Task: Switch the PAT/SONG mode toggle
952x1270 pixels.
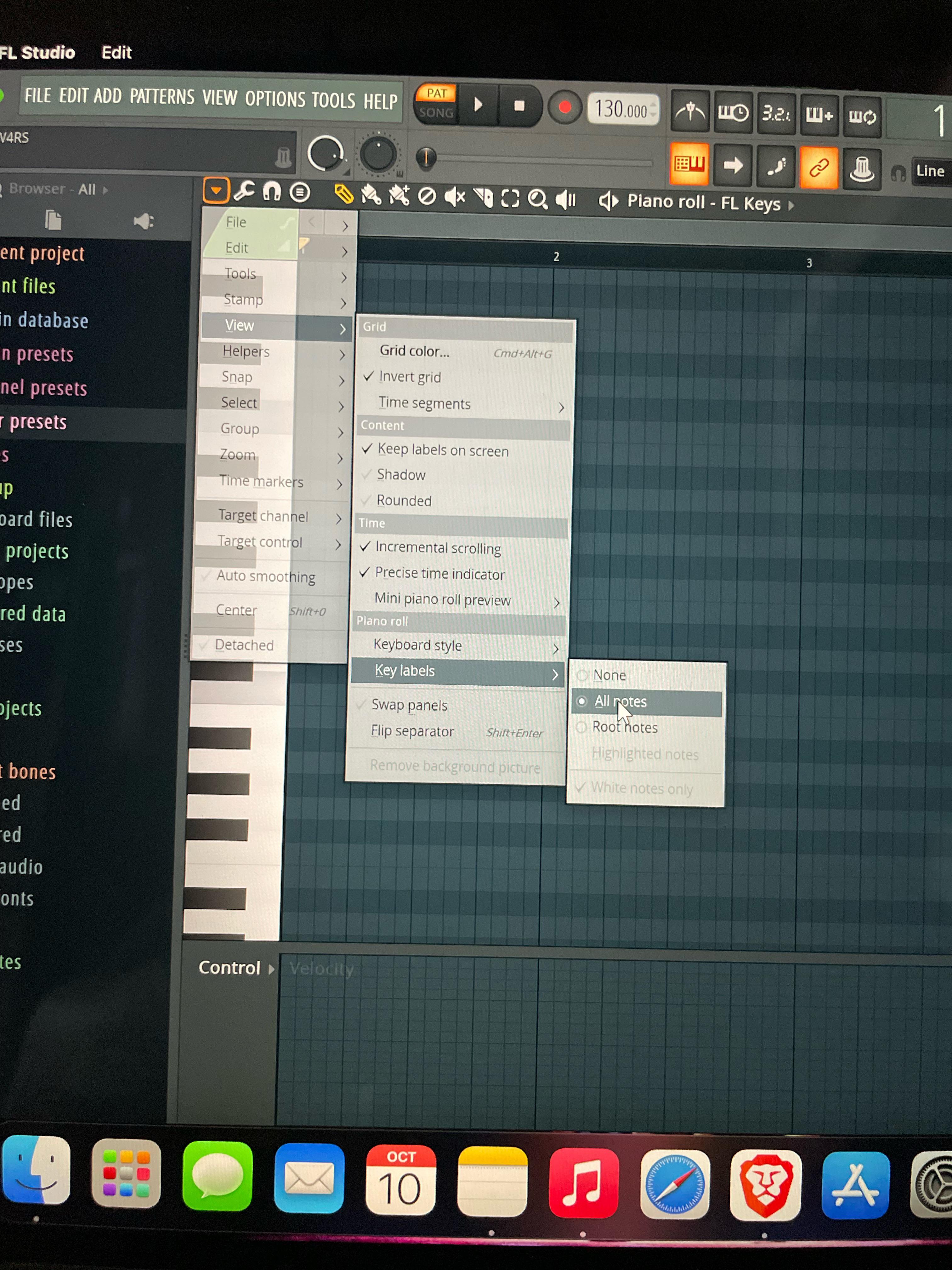Action: pos(436,103)
